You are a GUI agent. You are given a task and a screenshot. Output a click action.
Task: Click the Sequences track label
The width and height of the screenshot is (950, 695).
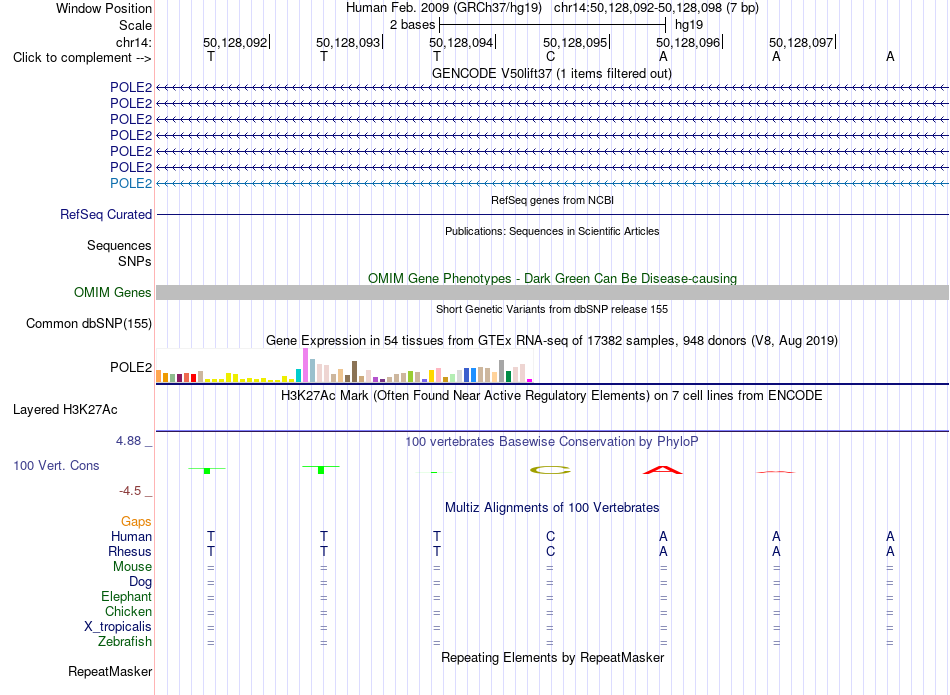pyautogui.click(x=119, y=245)
